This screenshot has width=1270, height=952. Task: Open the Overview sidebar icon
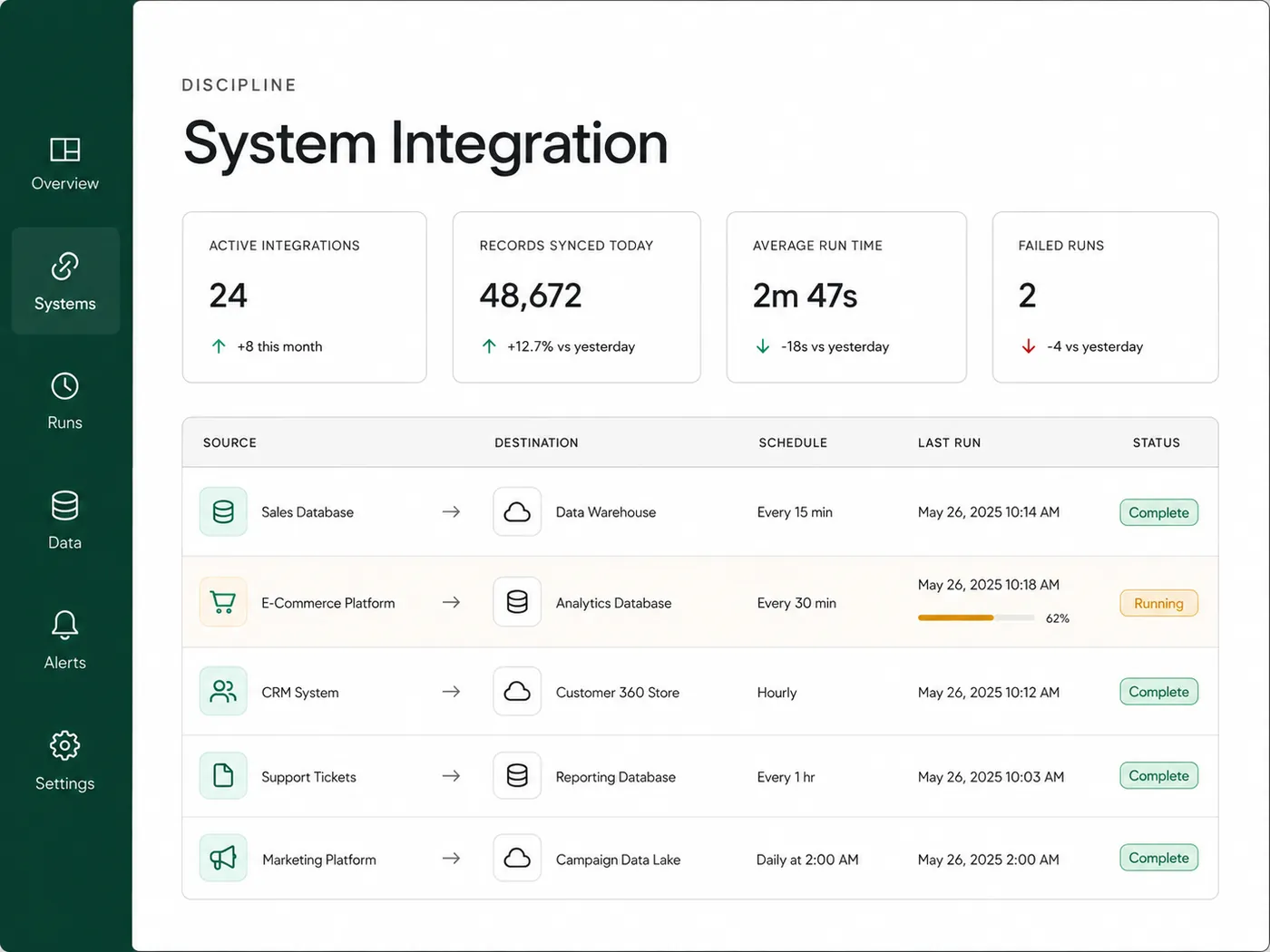[64, 150]
